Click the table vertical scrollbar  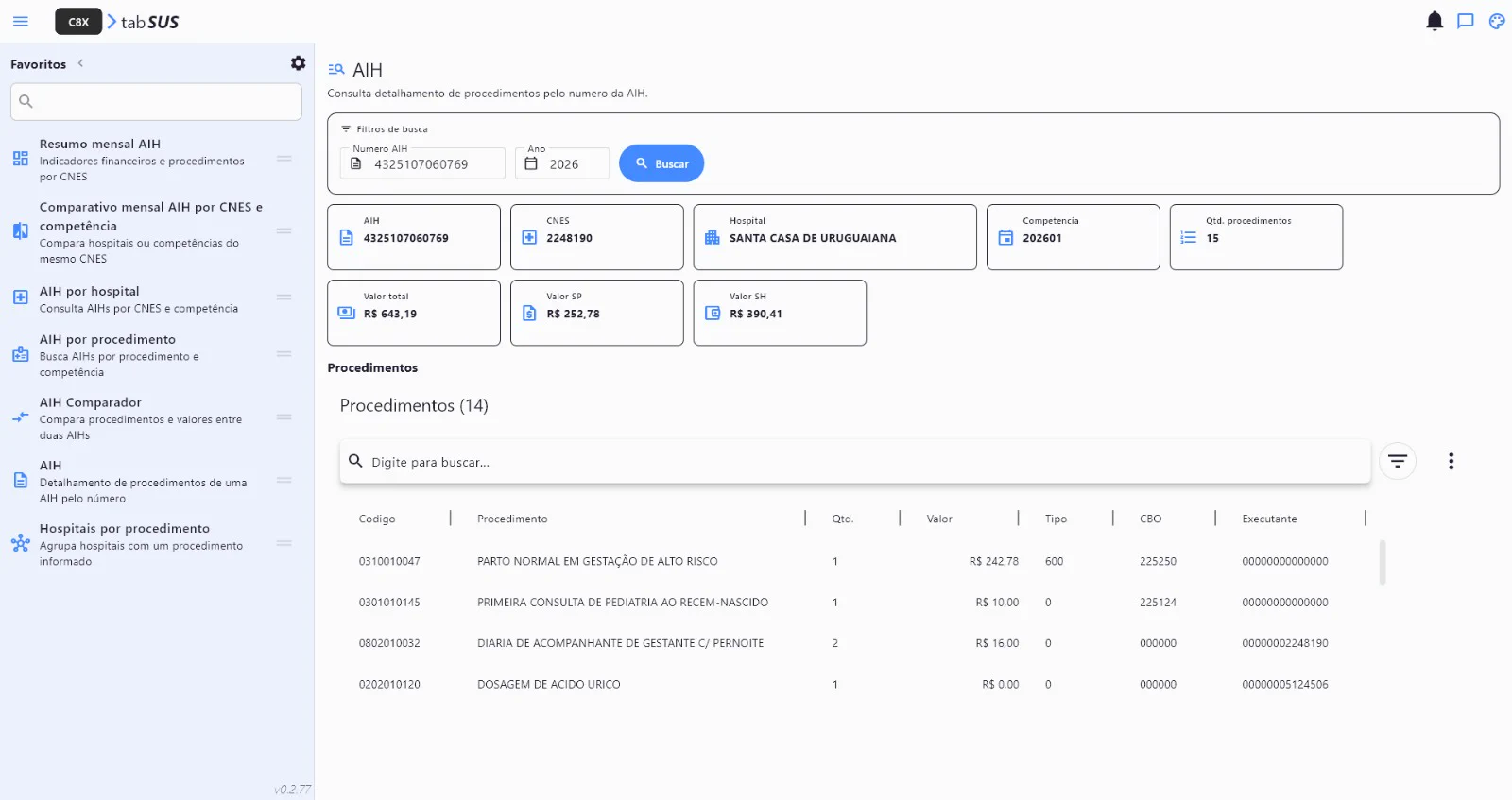[x=1383, y=563]
